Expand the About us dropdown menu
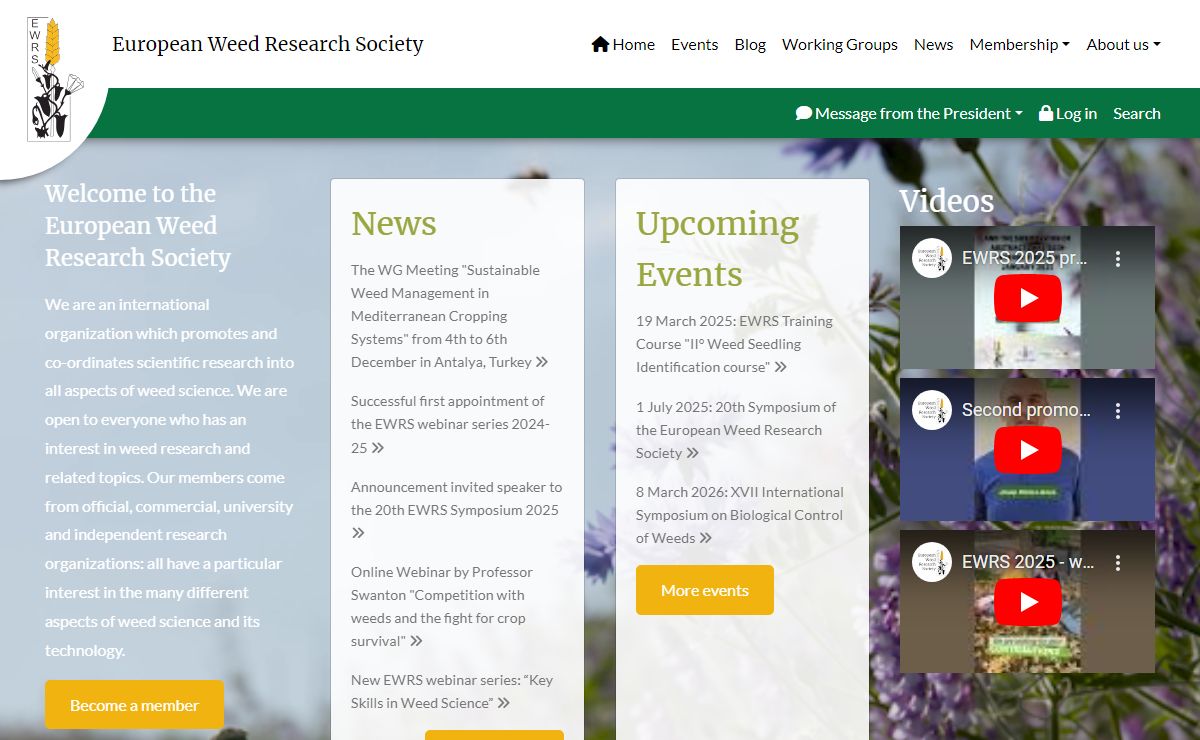 [x=1123, y=44]
